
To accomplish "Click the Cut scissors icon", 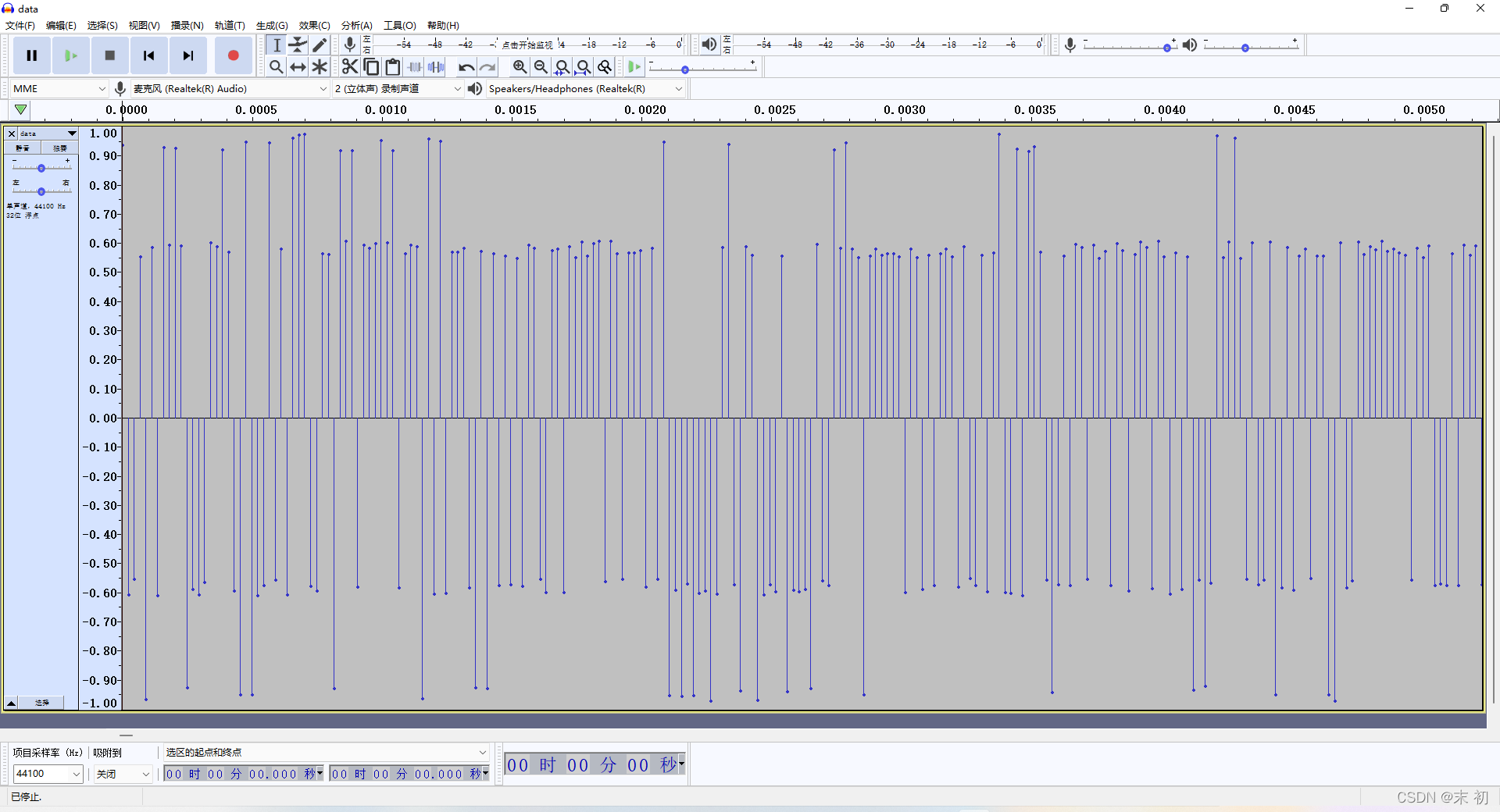I will (349, 67).
